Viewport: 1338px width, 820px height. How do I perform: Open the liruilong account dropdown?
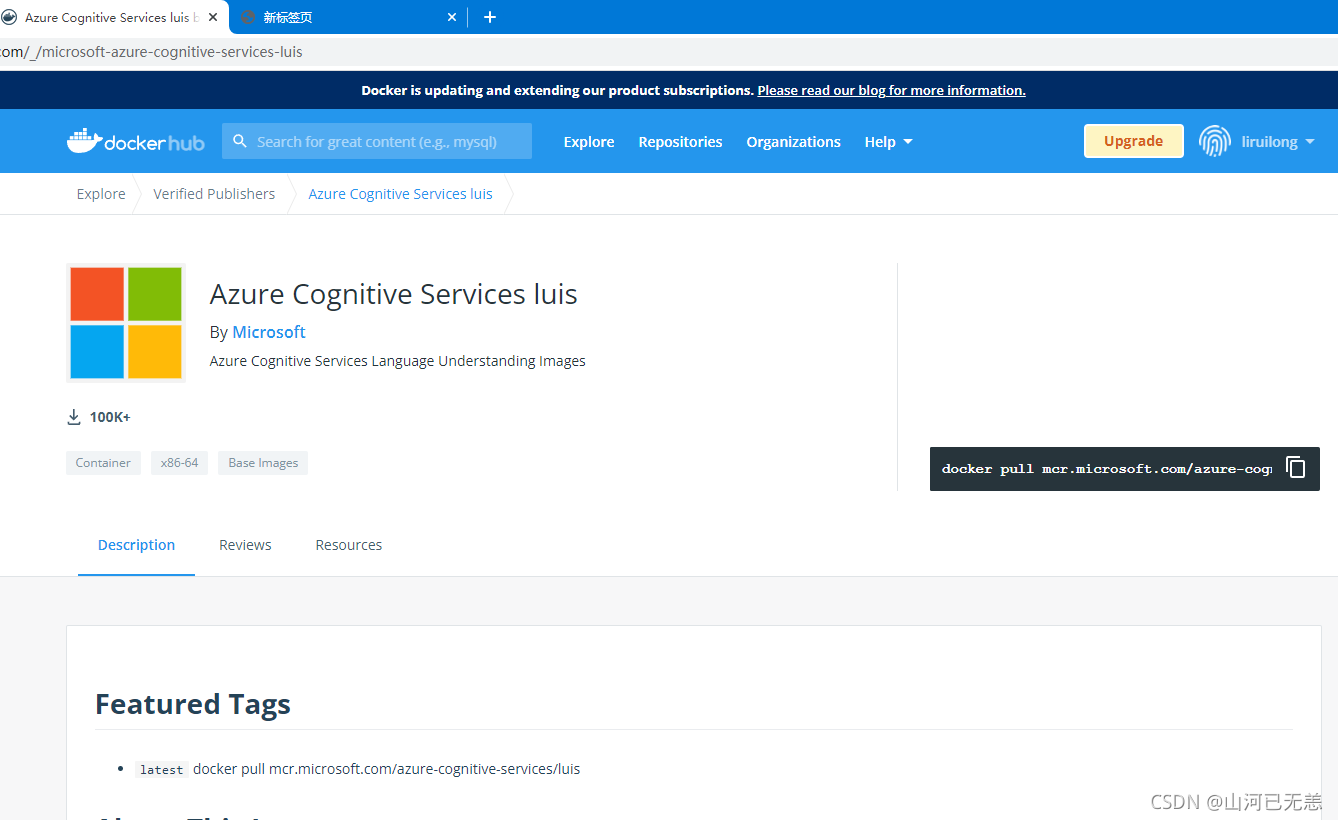(1277, 142)
